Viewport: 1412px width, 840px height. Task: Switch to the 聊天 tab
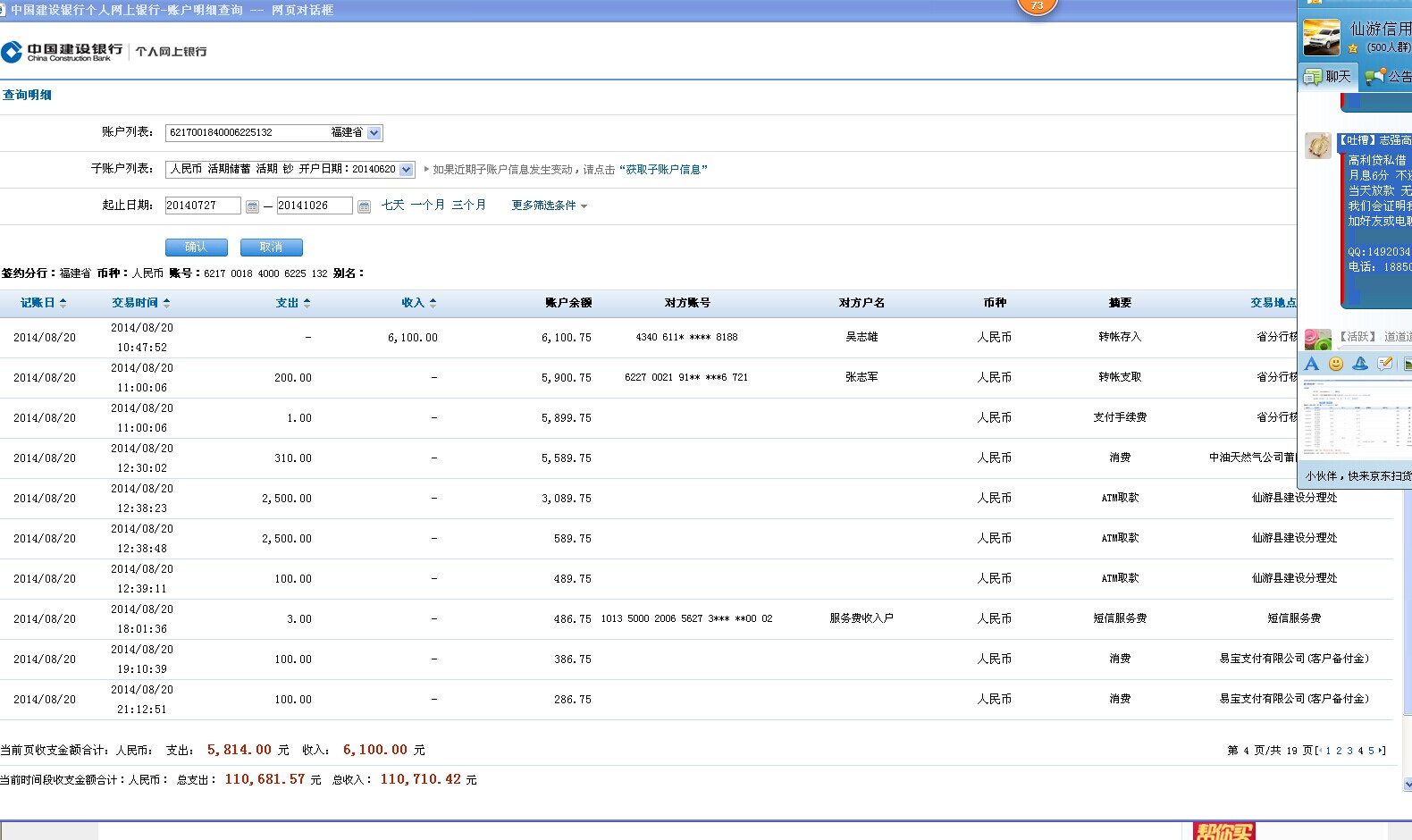[1328, 77]
